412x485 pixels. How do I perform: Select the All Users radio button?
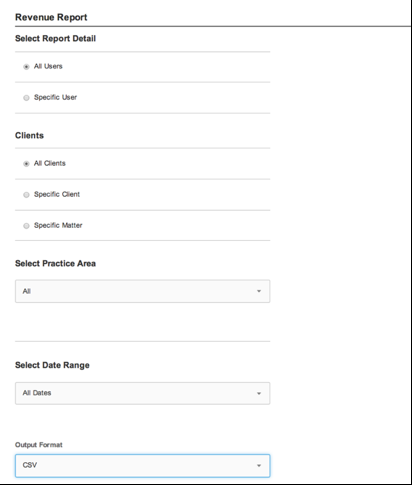[x=26, y=67]
